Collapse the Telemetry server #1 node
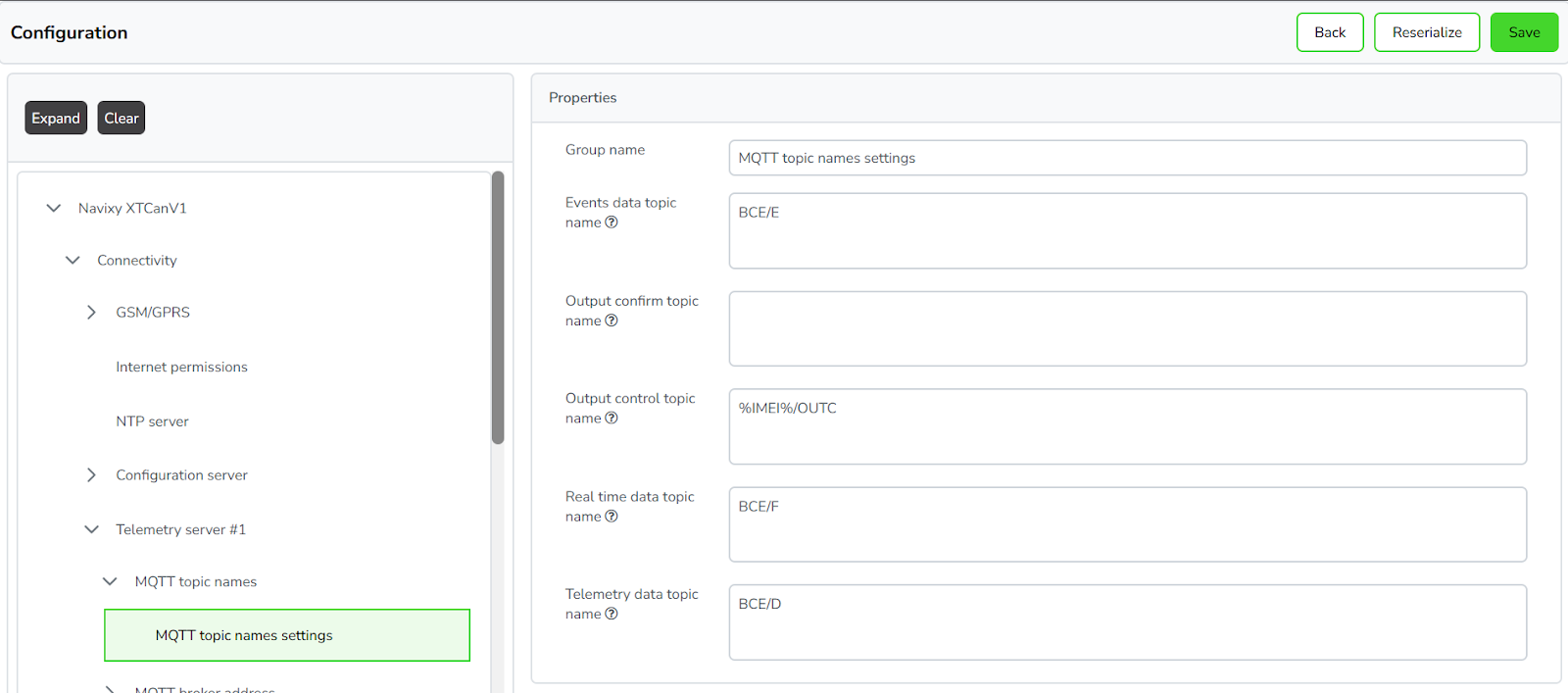 (91, 529)
